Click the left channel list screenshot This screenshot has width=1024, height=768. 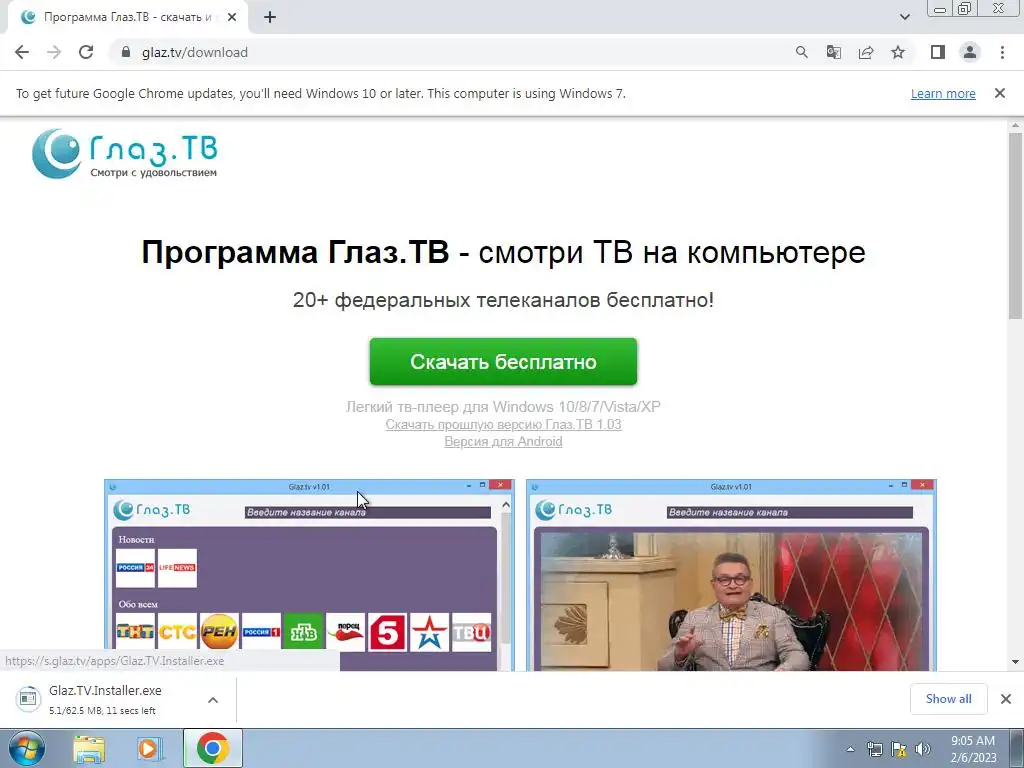(x=309, y=575)
